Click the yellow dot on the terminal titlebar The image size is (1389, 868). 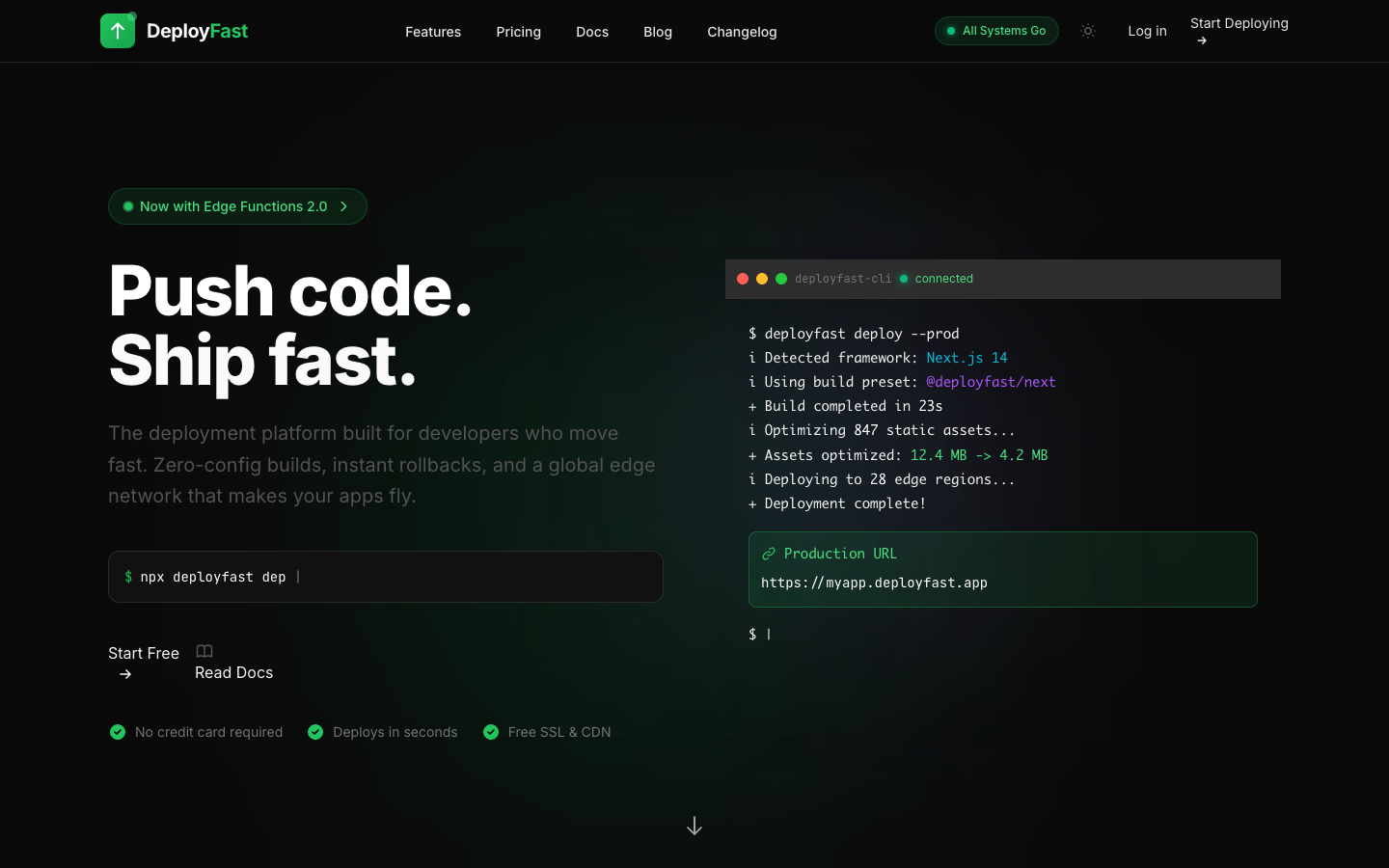click(762, 279)
